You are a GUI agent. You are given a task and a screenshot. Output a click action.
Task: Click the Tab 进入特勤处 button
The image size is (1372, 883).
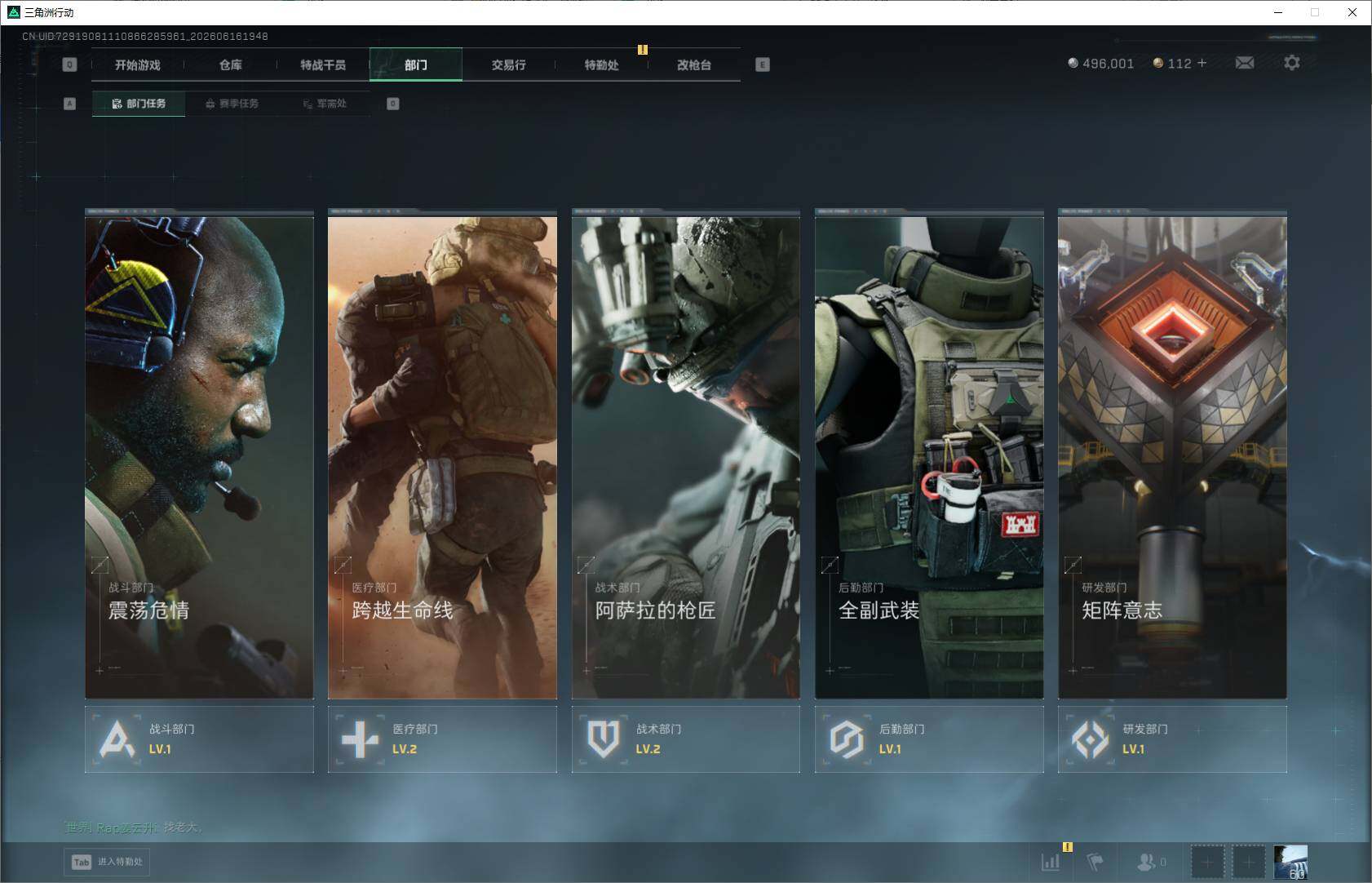(108, 862)
